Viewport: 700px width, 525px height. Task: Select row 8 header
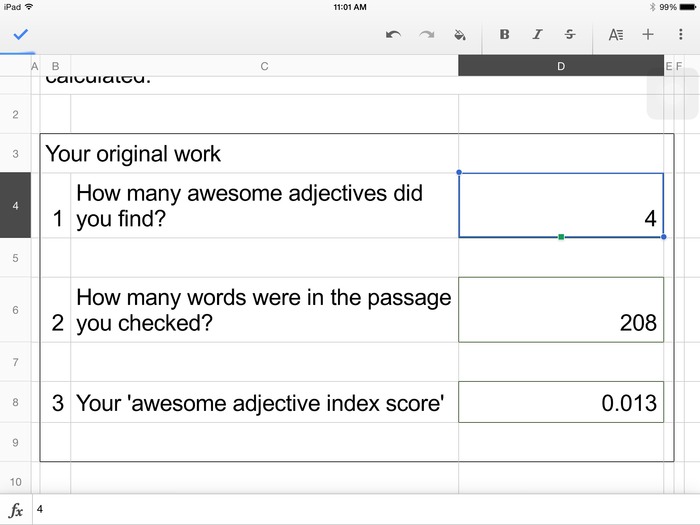pos(15,402)
